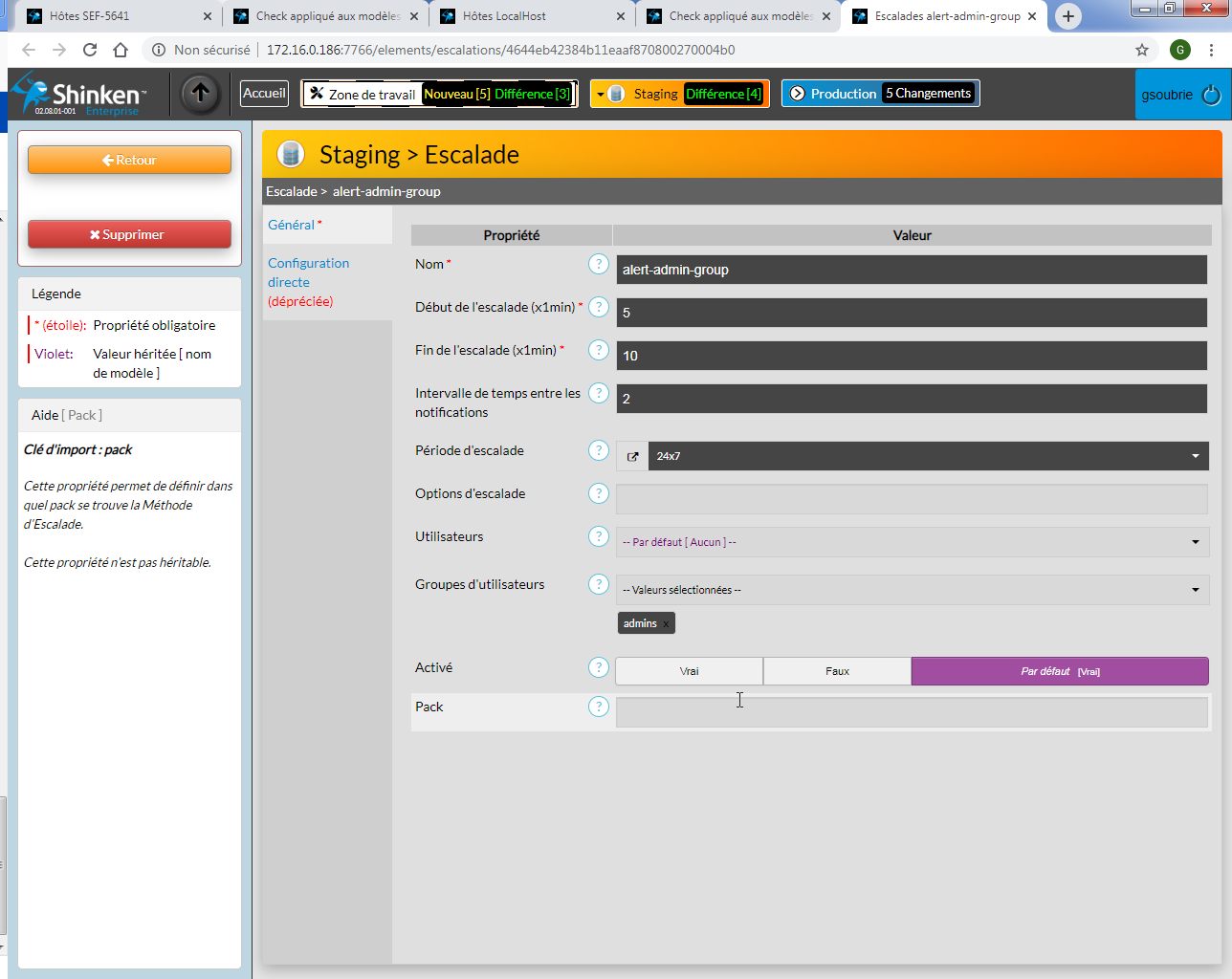Open the Groupes d'utilisateurs dropdown
The height and width of the screenshot is (979, 1232).
point(912,590)
